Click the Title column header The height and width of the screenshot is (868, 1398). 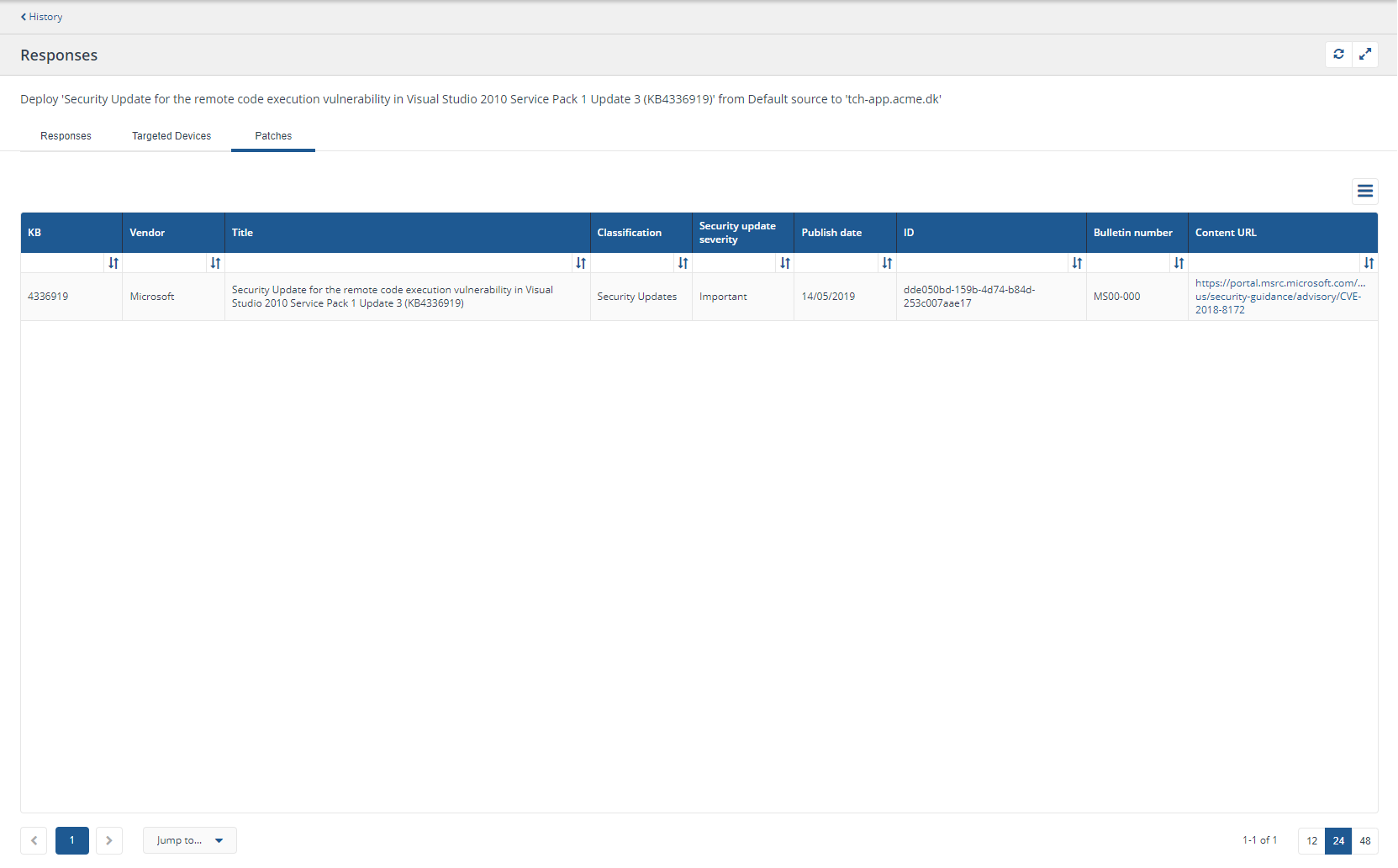click(408, 233)
